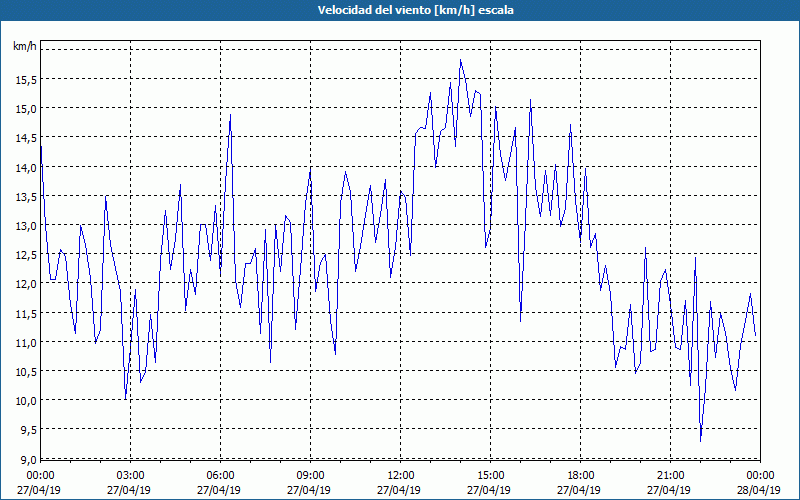Select the '14,5' y-axis label
This screenshot has height=500, width=800.
(x=26, y=138)
